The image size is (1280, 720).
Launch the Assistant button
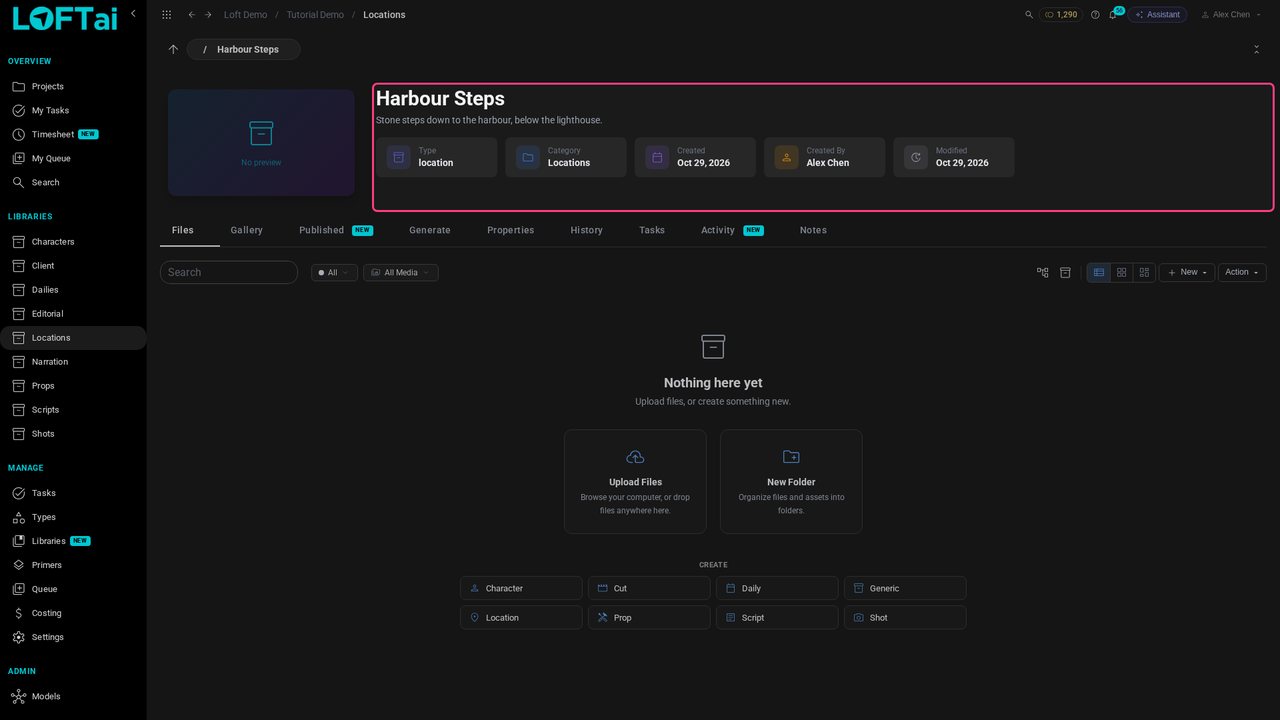pyautogui.click(x=1157, y=15)
